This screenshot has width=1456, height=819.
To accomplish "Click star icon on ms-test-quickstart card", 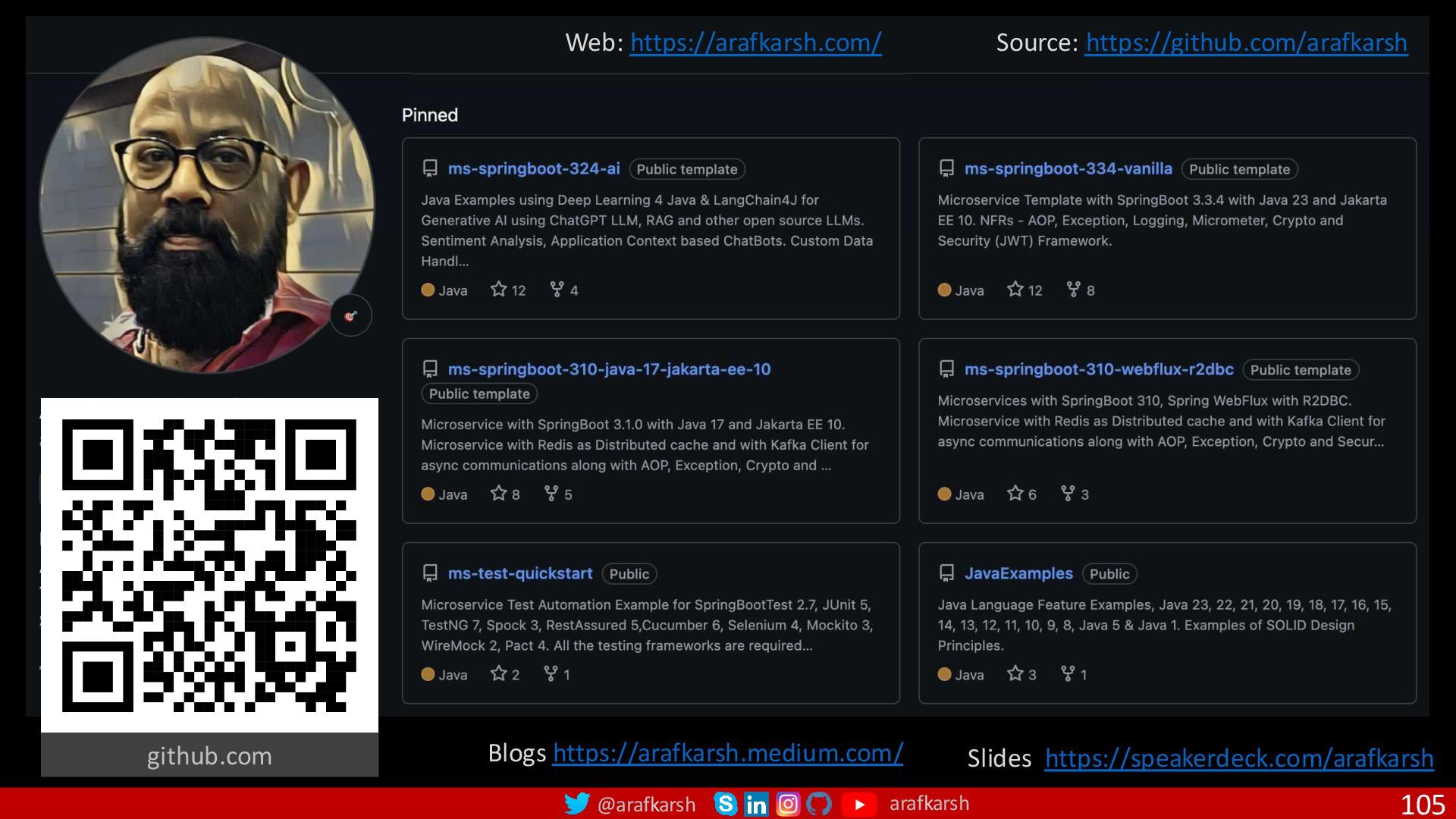I will click(x=498, y=673).
